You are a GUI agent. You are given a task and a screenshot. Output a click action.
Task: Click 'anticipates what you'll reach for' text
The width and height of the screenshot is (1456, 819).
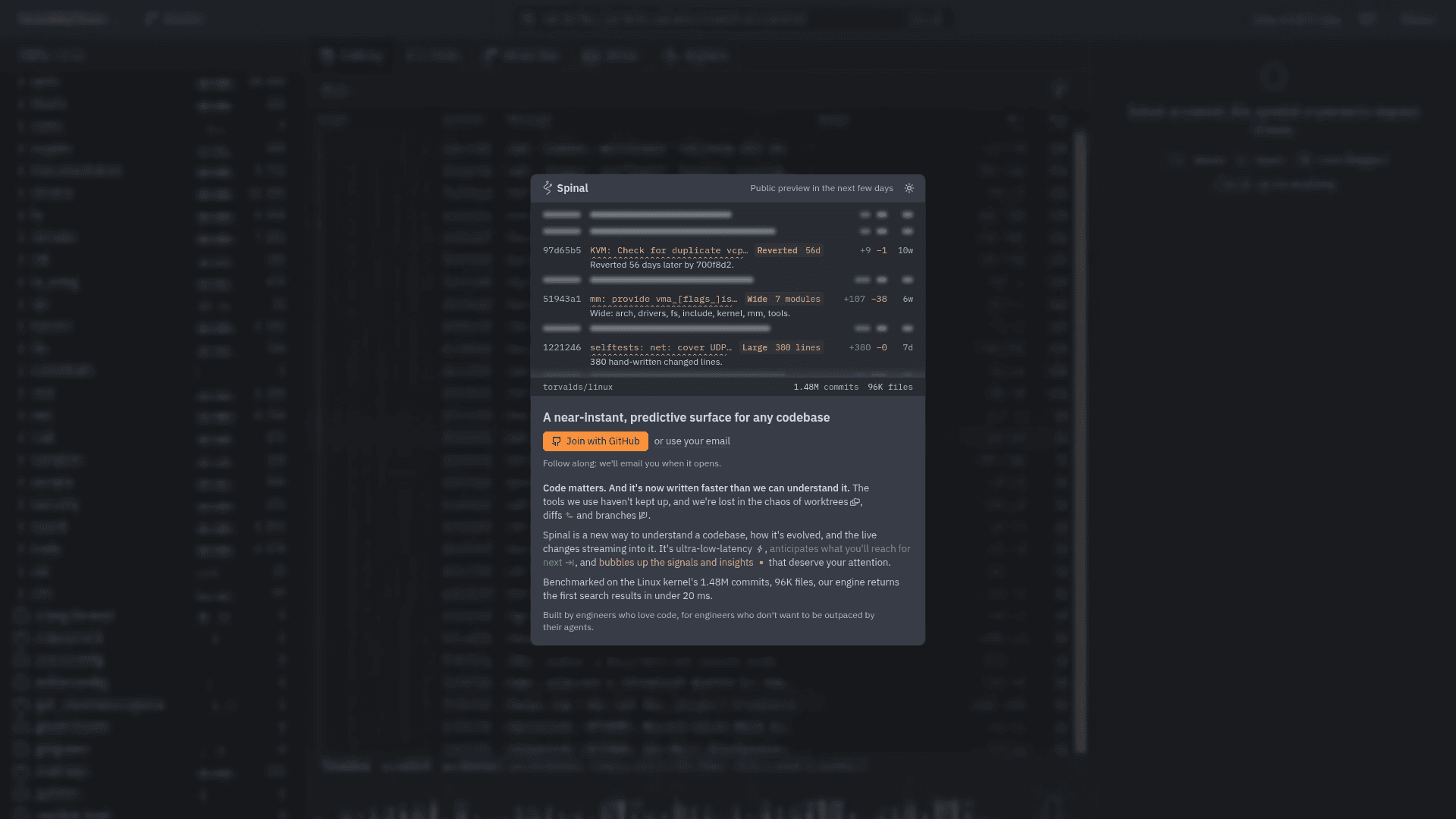[x=840, y=549]
